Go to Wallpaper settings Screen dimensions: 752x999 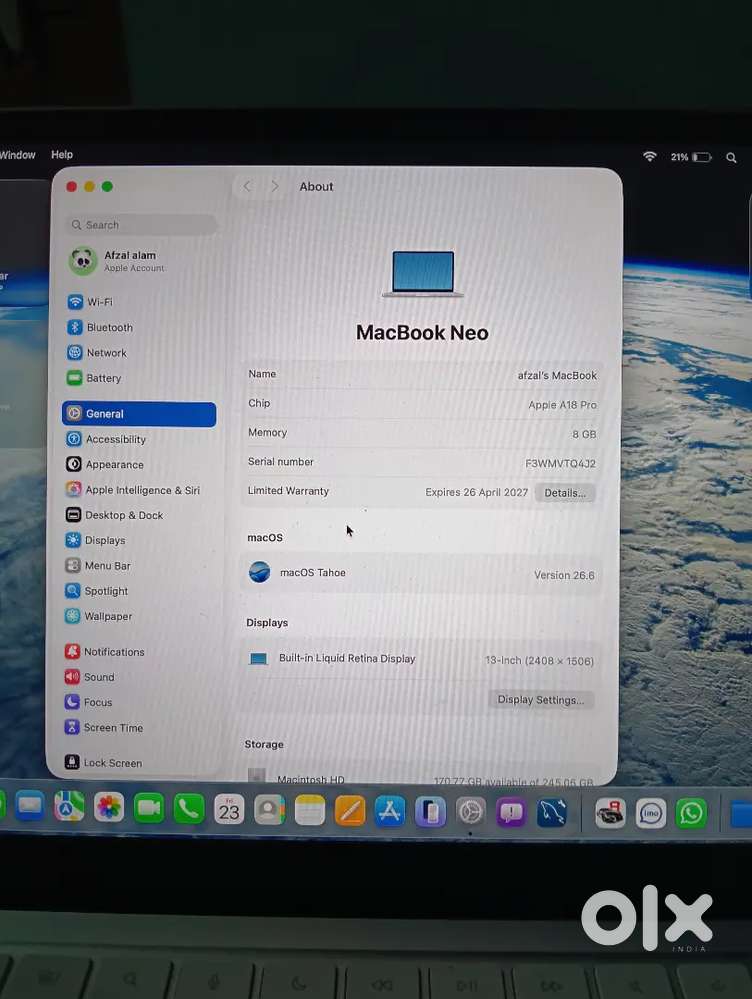tap(98, 616)
